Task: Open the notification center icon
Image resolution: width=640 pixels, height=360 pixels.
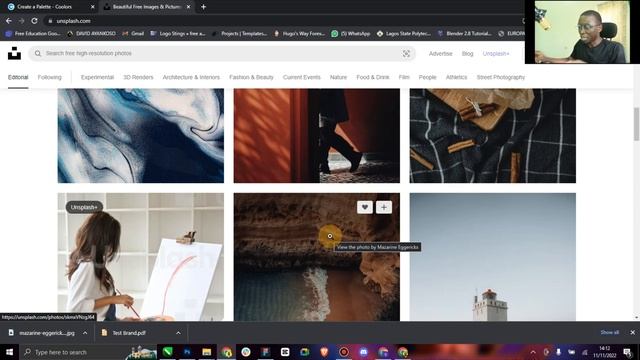Action: tap(627, 352)
